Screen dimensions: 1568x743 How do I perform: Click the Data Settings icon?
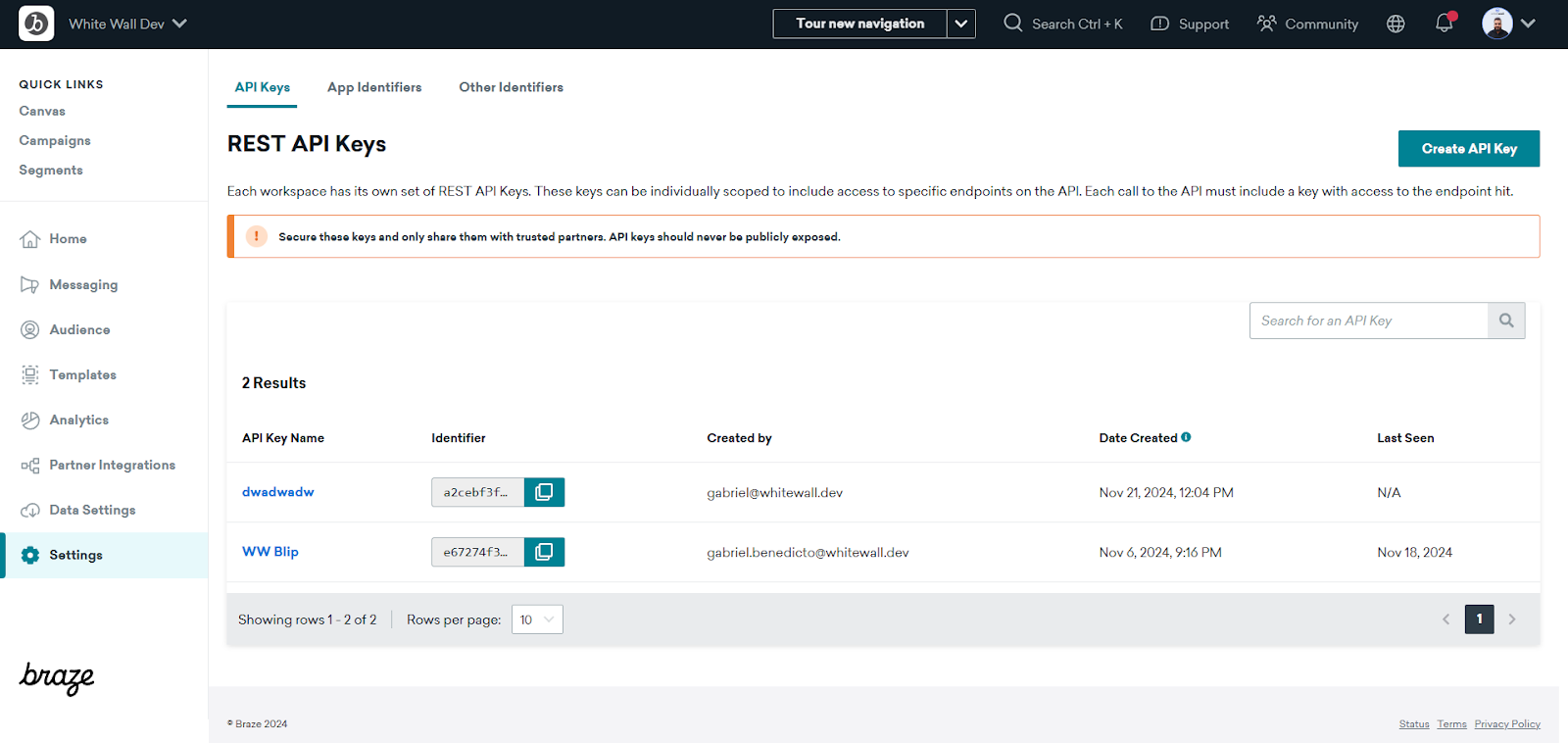pyautogui.click(x=30, y=510)
